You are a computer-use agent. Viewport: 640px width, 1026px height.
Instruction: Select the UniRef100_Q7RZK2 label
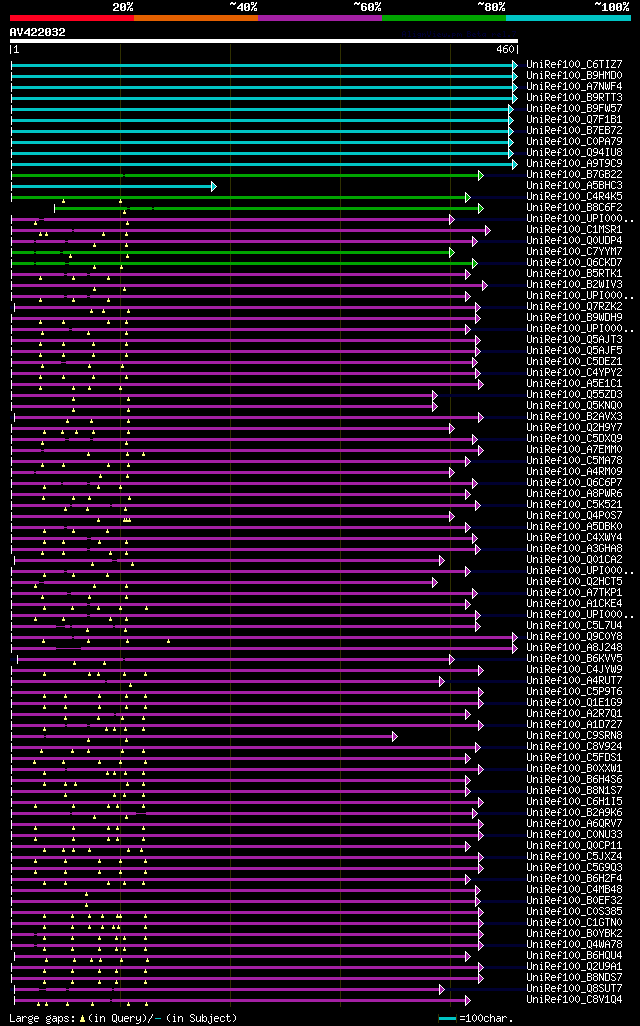click(575, 306)
